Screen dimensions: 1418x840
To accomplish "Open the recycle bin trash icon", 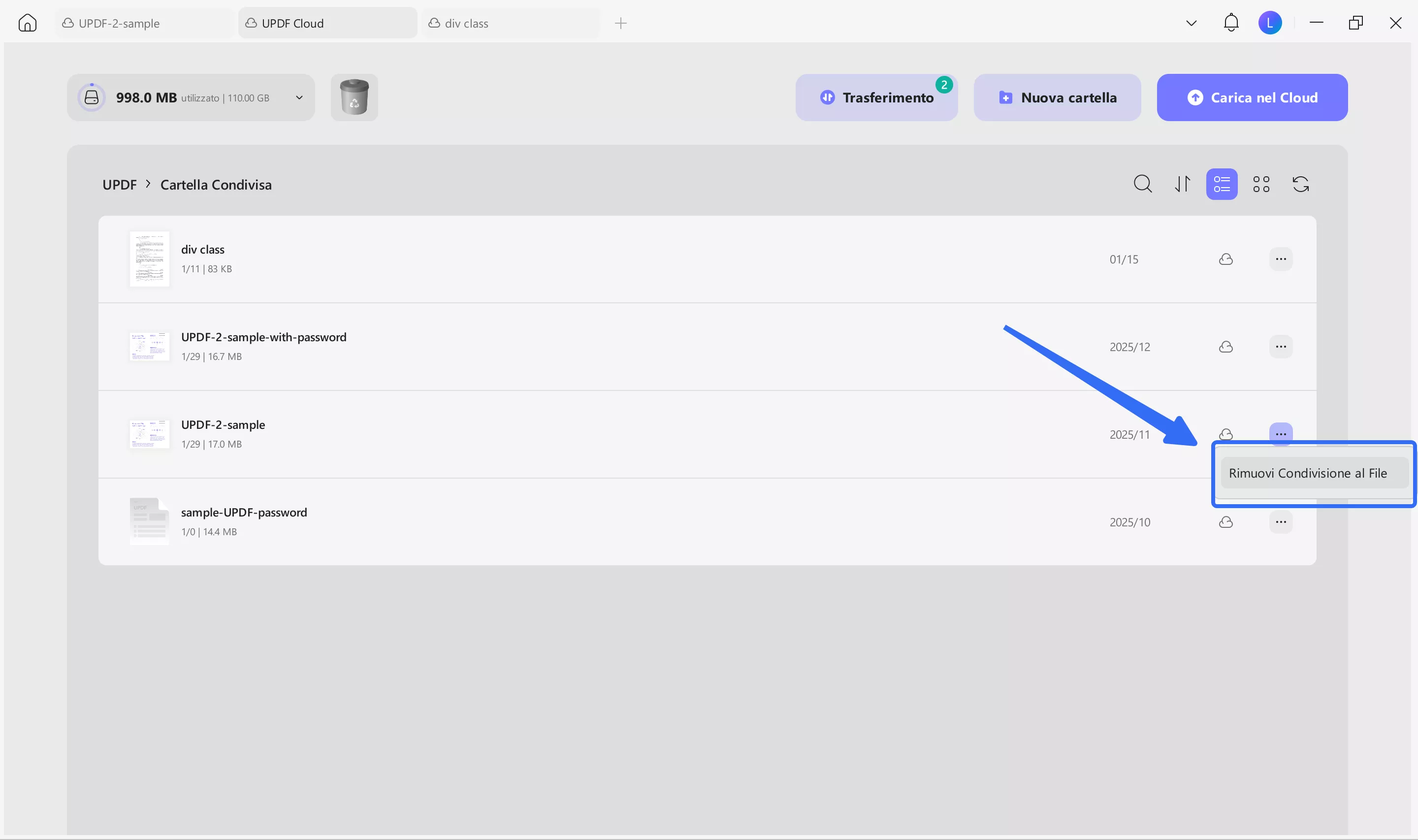I will tap(354, 97).
